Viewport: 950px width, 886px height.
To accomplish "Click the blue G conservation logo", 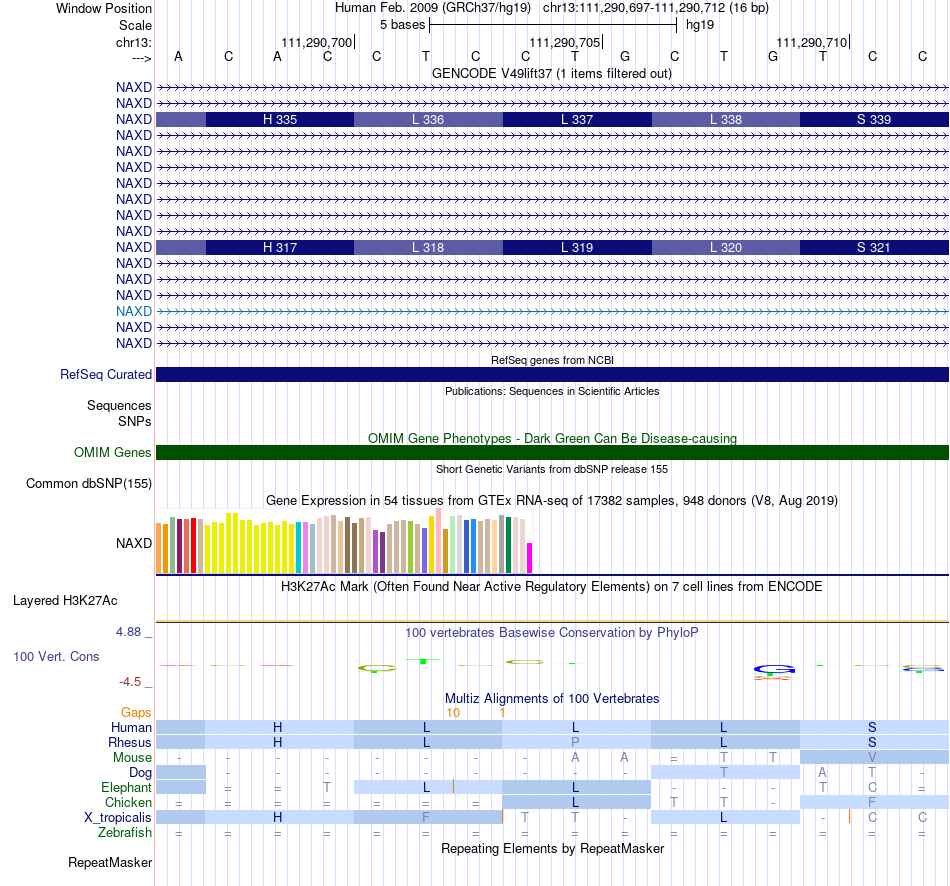I will (774, 669).
